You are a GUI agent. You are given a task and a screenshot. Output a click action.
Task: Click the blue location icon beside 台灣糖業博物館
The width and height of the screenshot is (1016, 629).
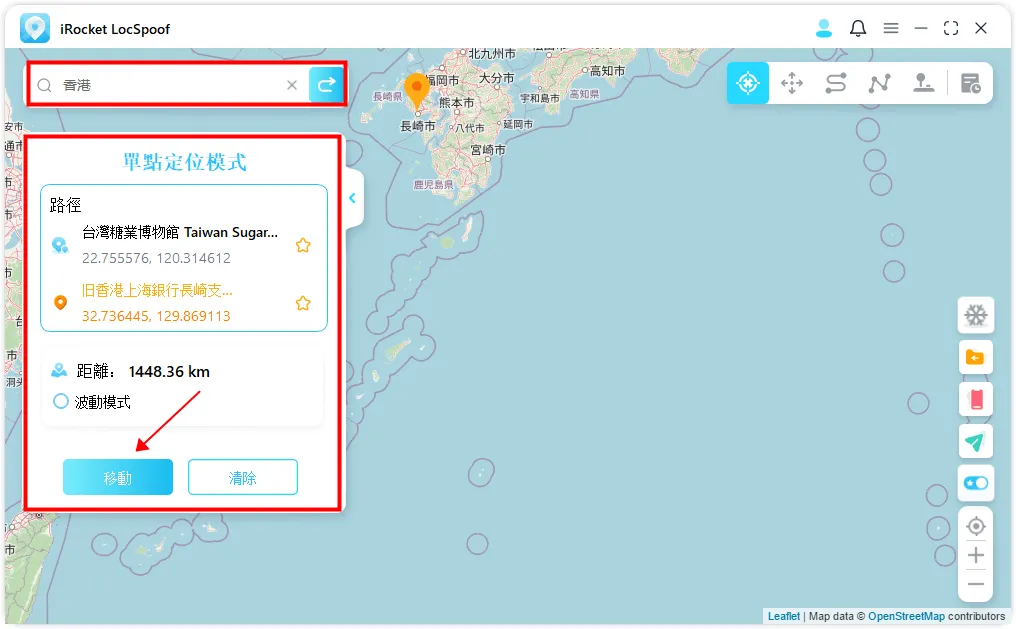60,246
